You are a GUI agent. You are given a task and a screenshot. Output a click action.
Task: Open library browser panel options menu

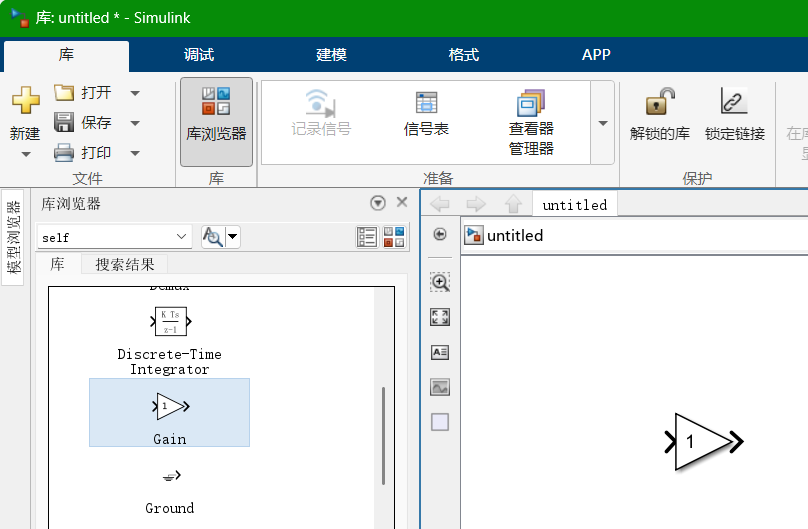378,203
